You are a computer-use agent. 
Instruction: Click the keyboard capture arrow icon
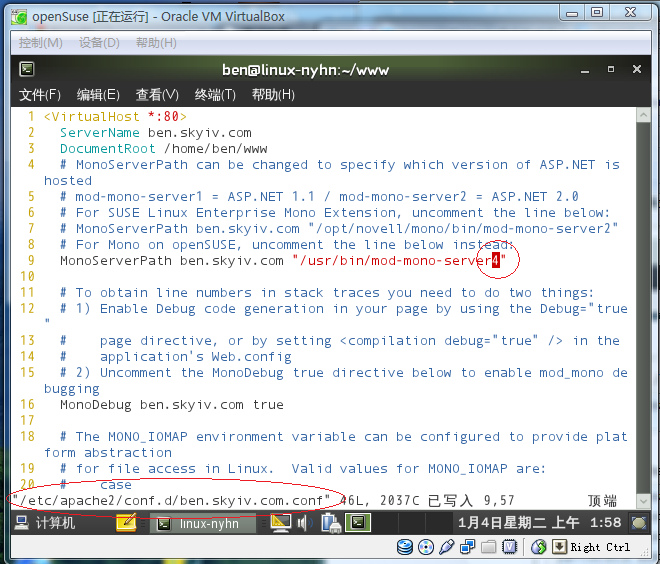(x=559, y=547)
